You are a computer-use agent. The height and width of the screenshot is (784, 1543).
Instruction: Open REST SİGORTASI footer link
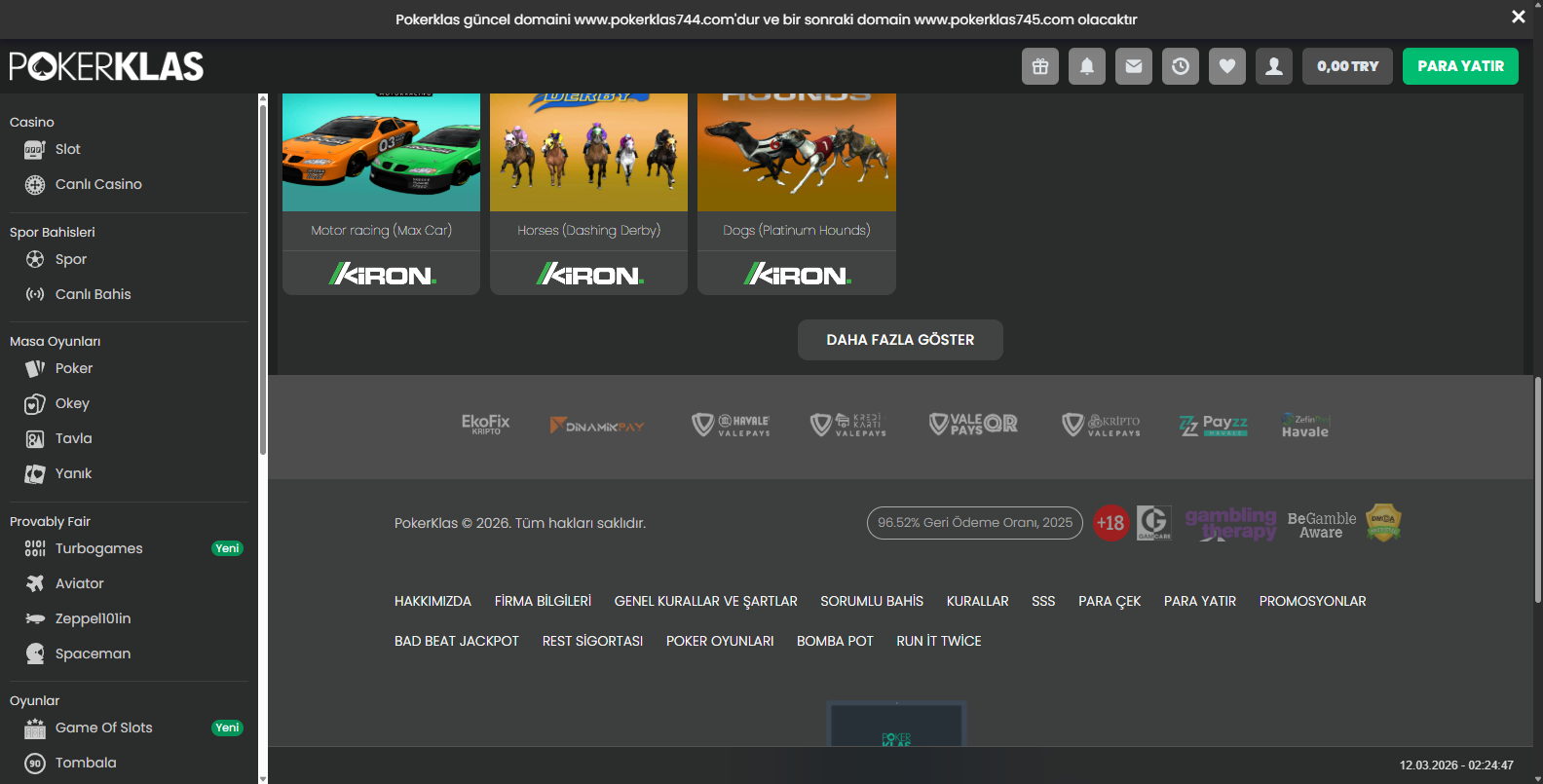pos(592,641)
